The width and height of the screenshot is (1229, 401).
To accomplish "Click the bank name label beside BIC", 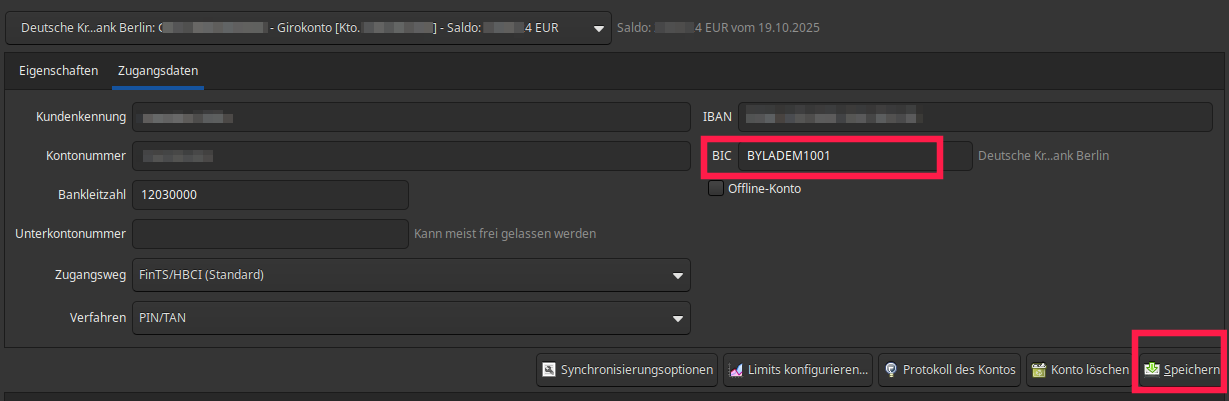I will click(x=1043, y=156).
